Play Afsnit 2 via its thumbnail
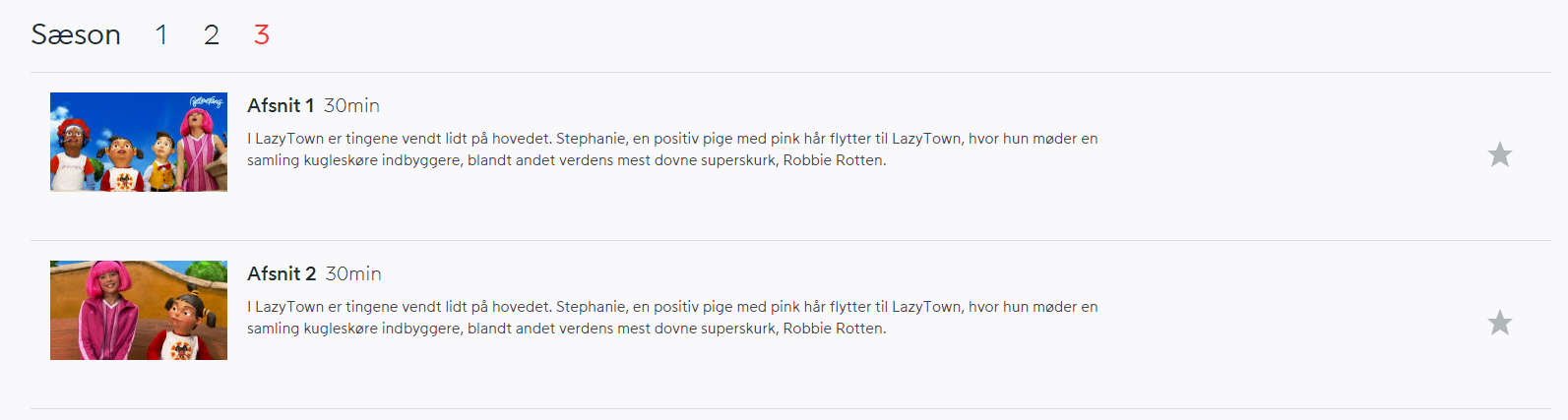The width and height of the screenshot is (1568, 420). (x=139, y=310)
